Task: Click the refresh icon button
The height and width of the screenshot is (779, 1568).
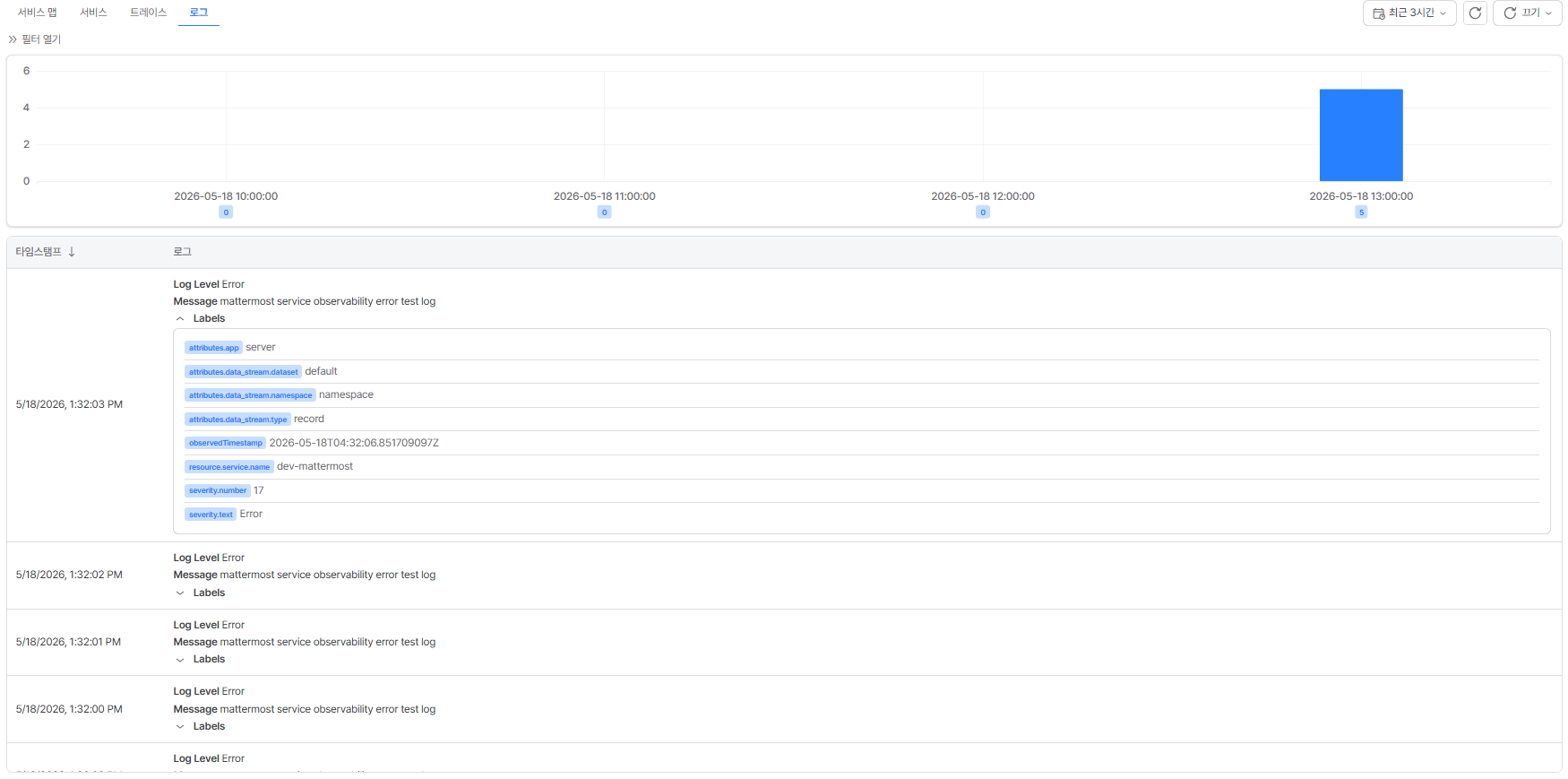Action: 1475,13
